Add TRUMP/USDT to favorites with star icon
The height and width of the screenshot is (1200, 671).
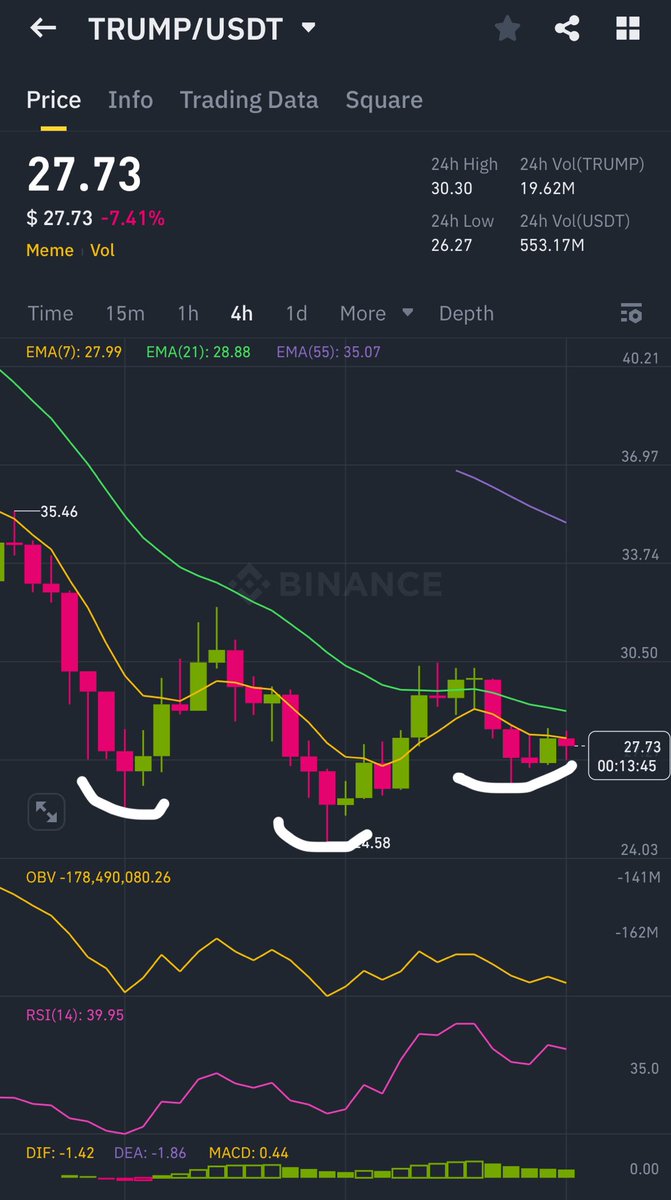click(508, 29)
